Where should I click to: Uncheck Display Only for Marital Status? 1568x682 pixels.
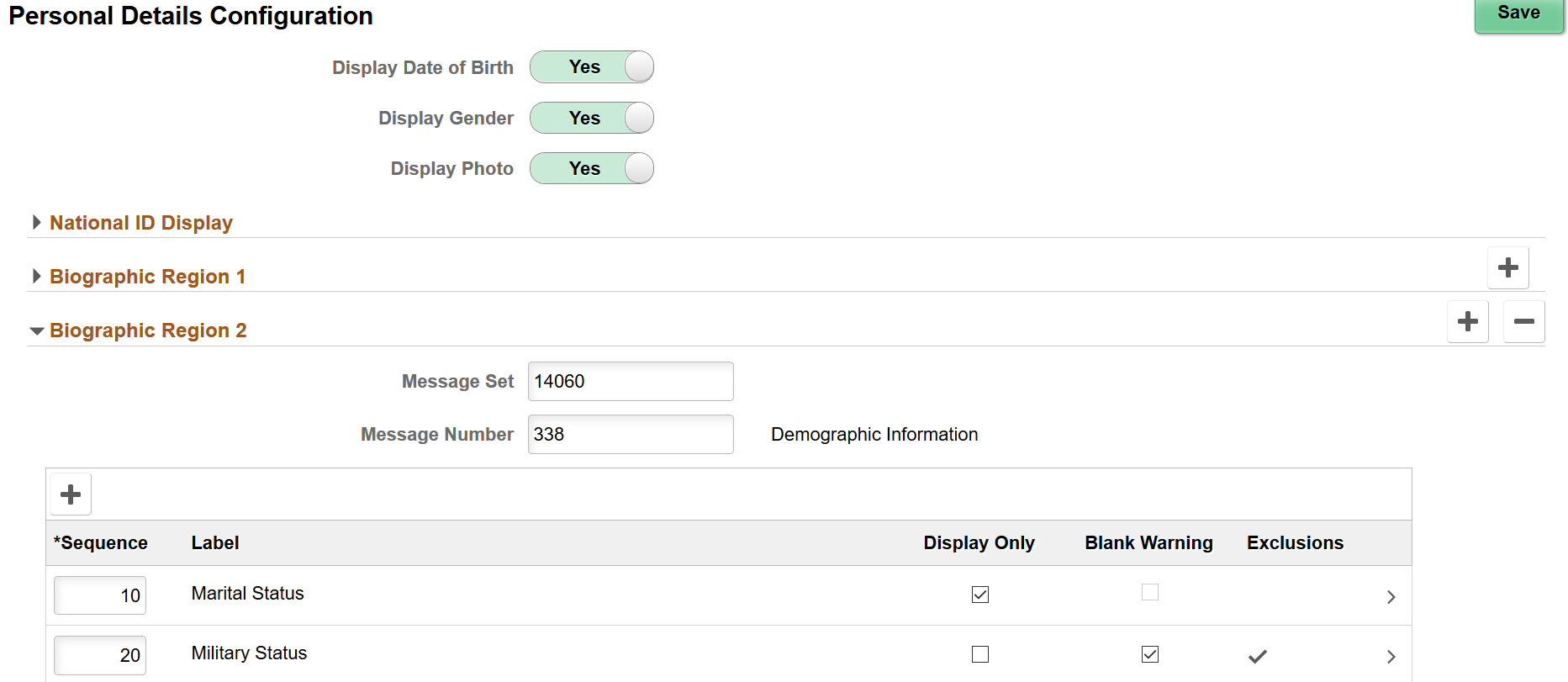tap(979, 595)
